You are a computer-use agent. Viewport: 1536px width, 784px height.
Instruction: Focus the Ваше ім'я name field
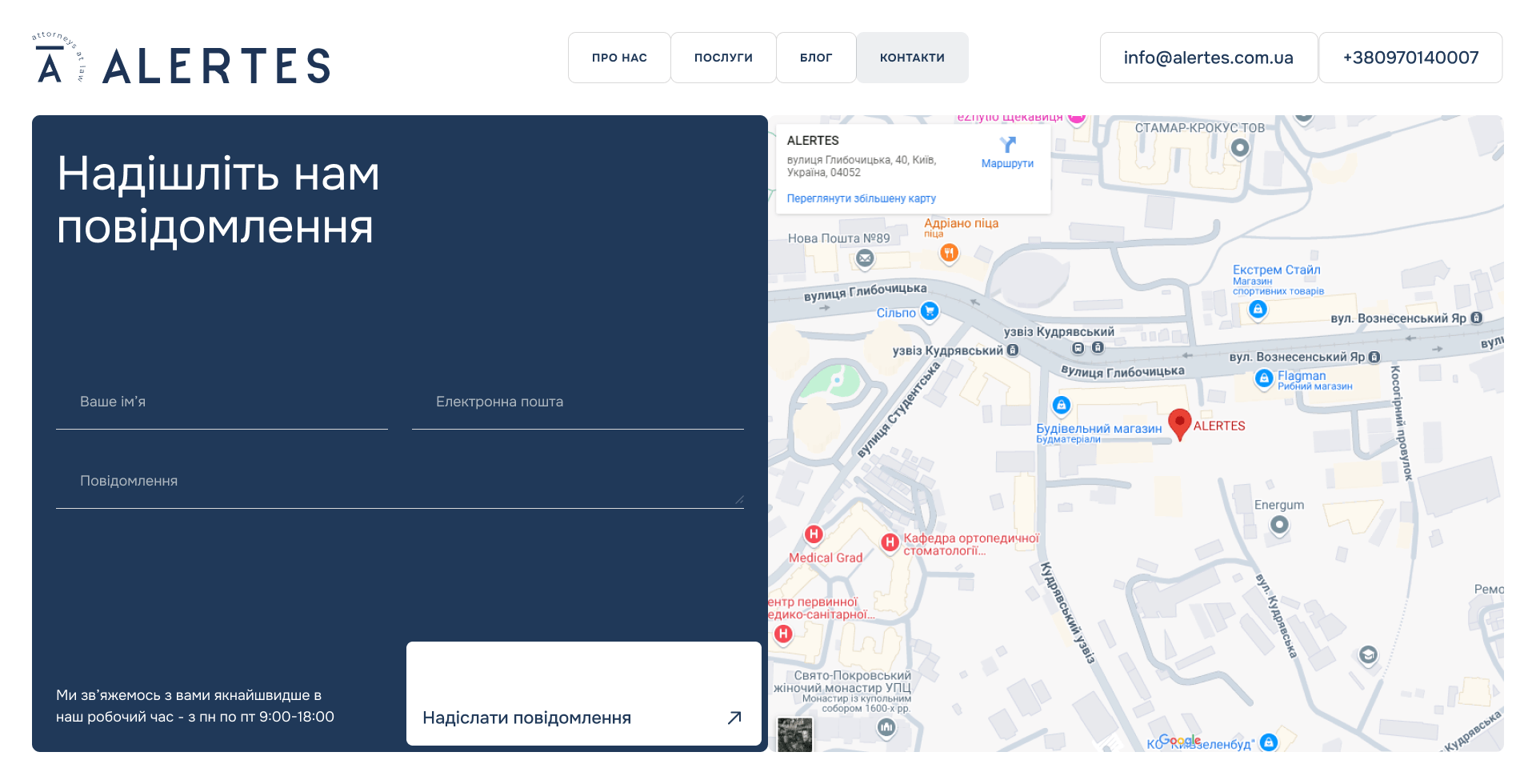pos(222,402)
